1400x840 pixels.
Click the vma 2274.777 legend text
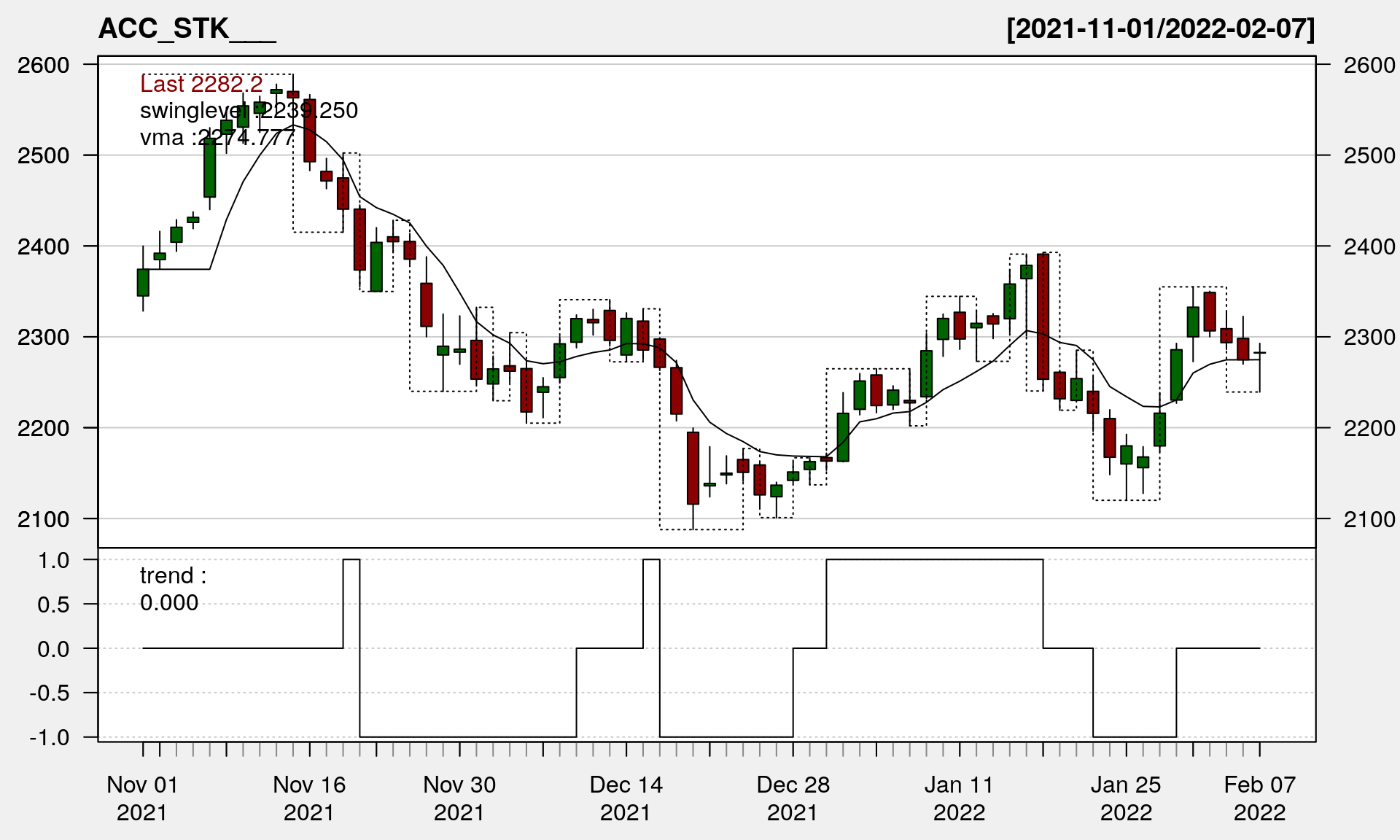click(x=217, y=138)
